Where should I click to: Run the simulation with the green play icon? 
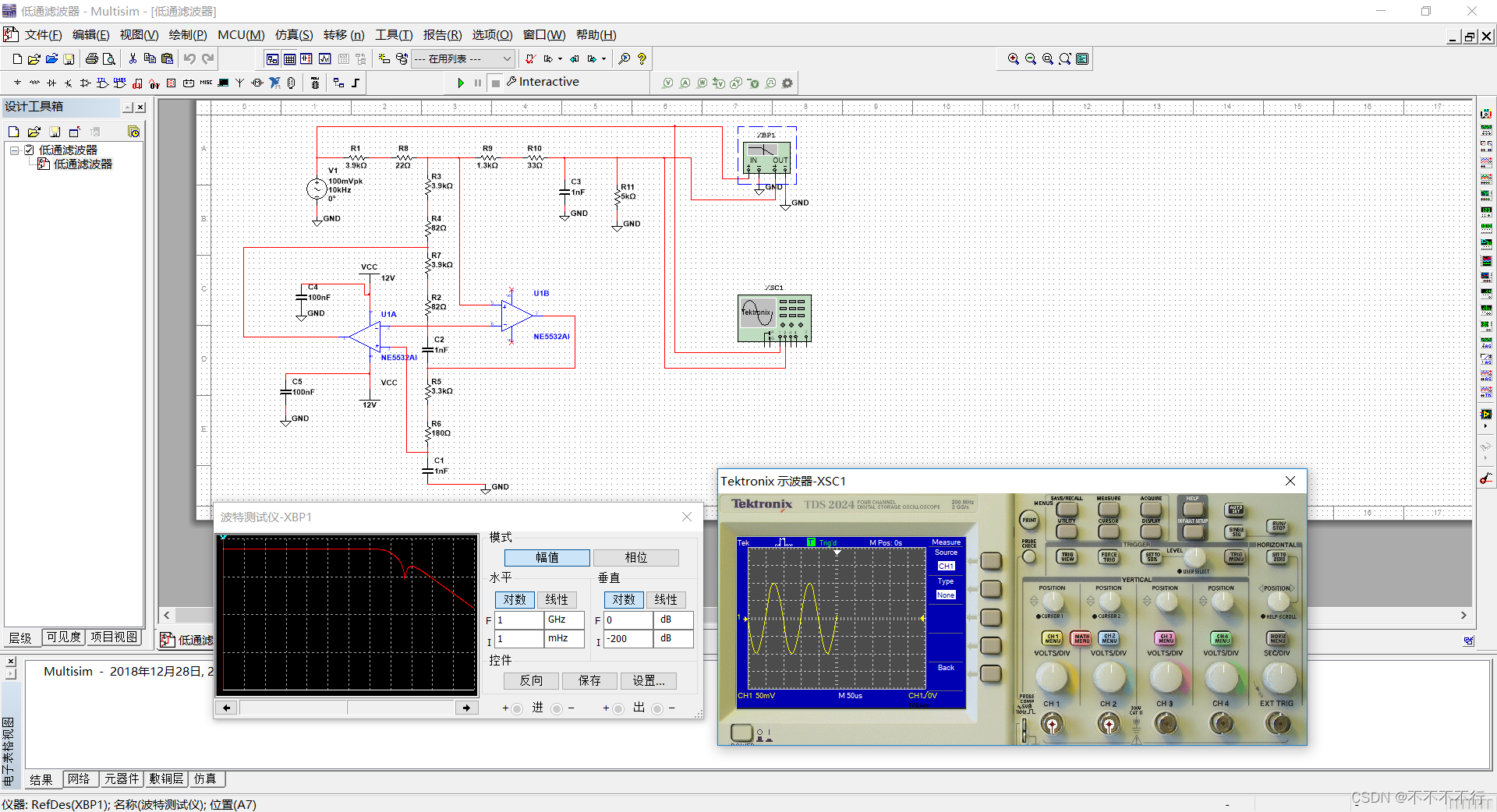tap(461, 83)
